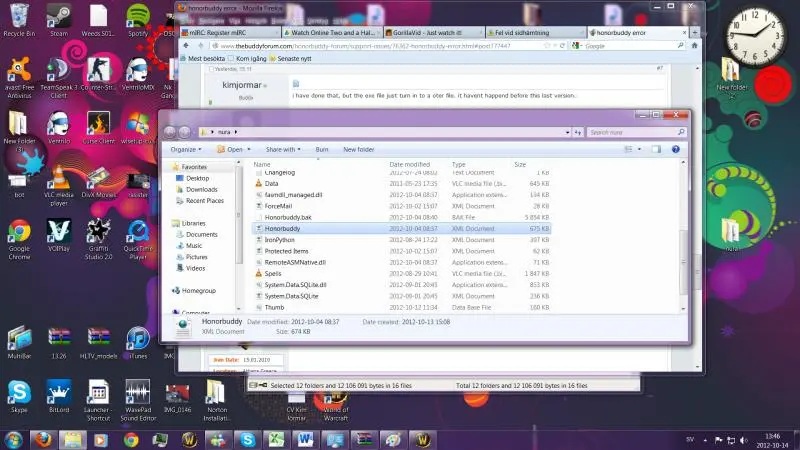This screenshot has width=800, height=450.
Task: Open Kom igång bookmark
Action: 247,59
